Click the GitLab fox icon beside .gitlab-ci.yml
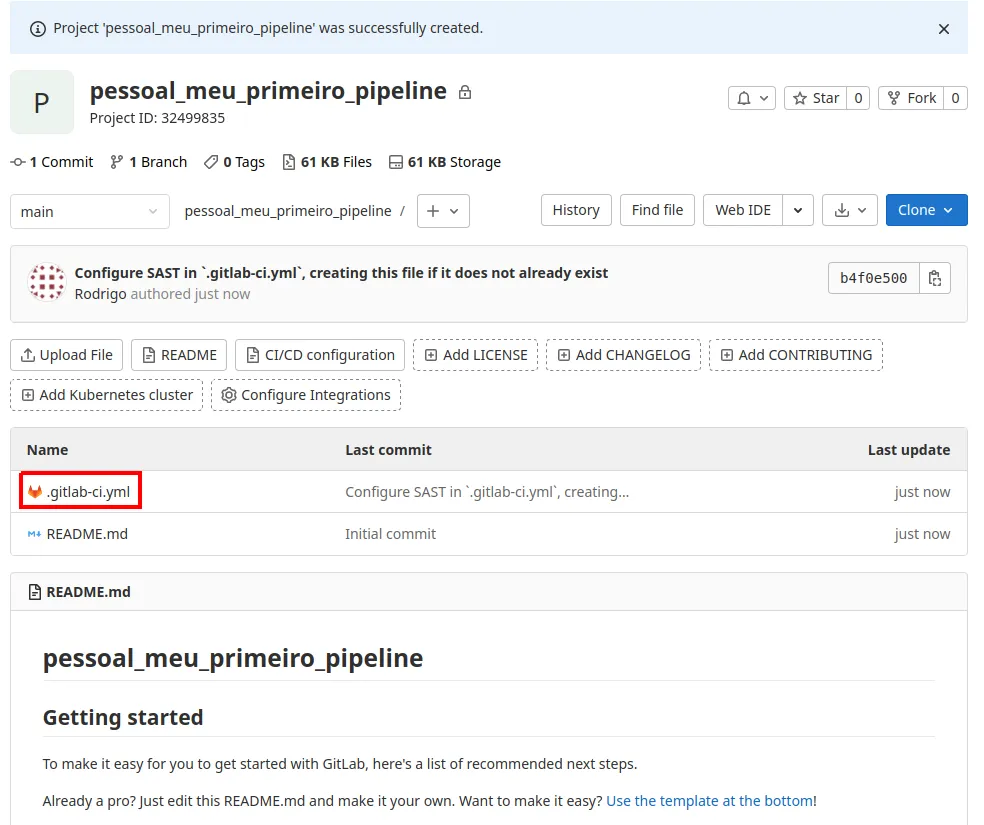This screenshot has height=825, width=984. tap(35, 492)
